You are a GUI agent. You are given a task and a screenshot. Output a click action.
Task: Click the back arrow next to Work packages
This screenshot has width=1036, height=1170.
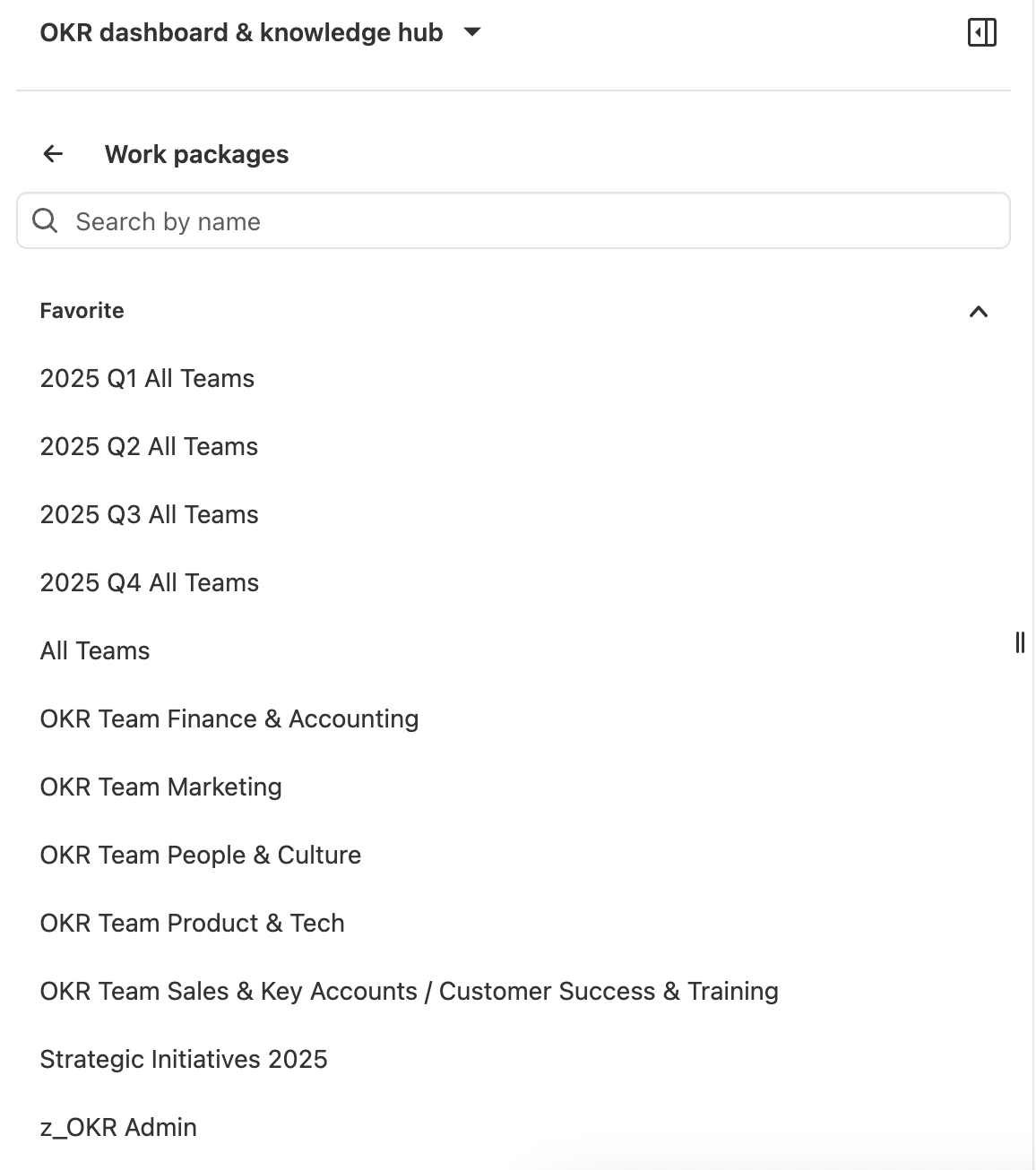(x=53, y=153)
